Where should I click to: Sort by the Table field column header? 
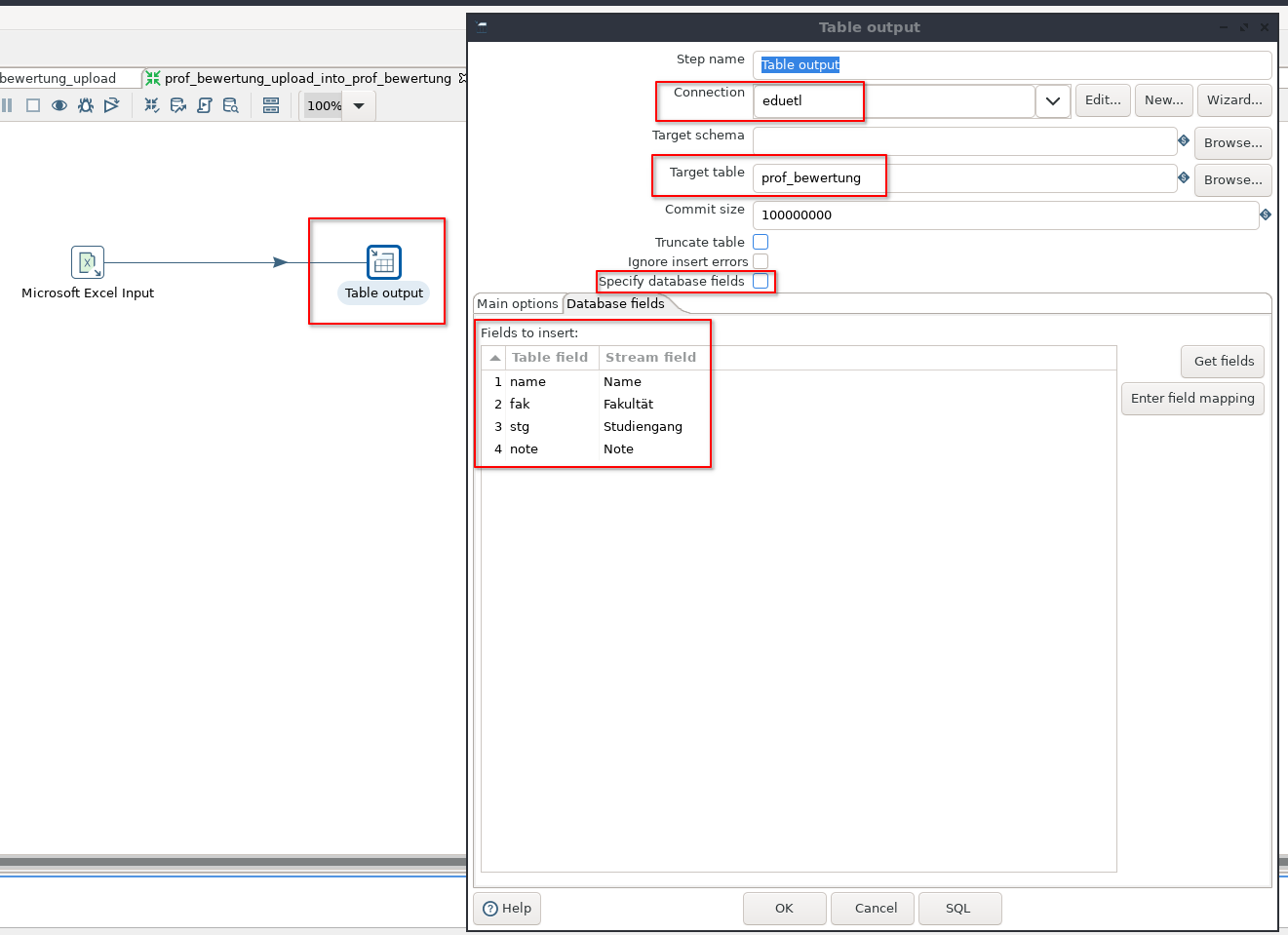(550, 358)
